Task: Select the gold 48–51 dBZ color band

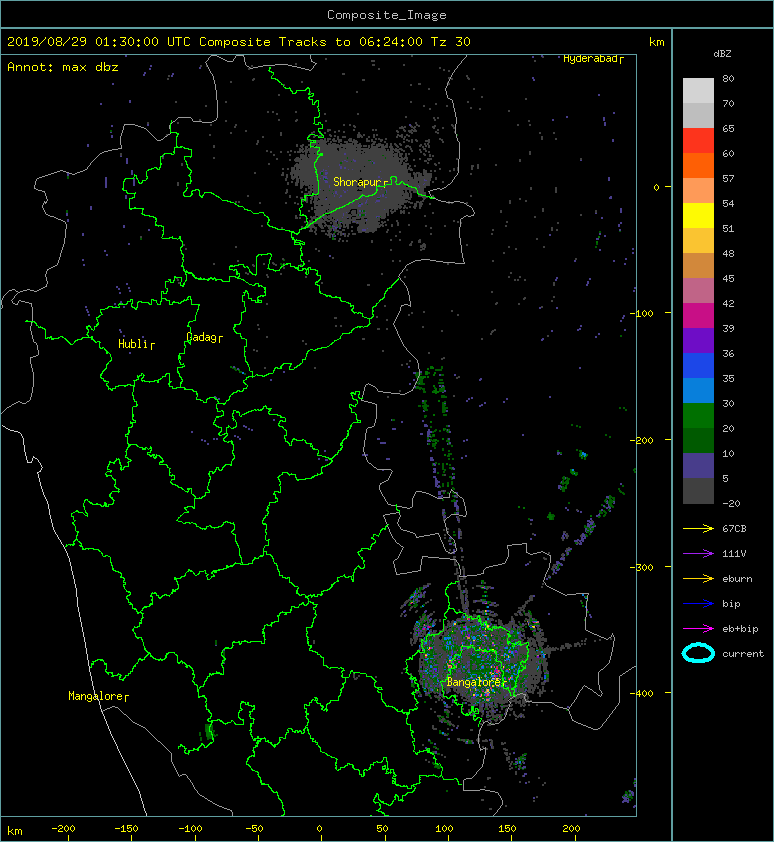Action: pyautogui.click(x=698, y=241)
